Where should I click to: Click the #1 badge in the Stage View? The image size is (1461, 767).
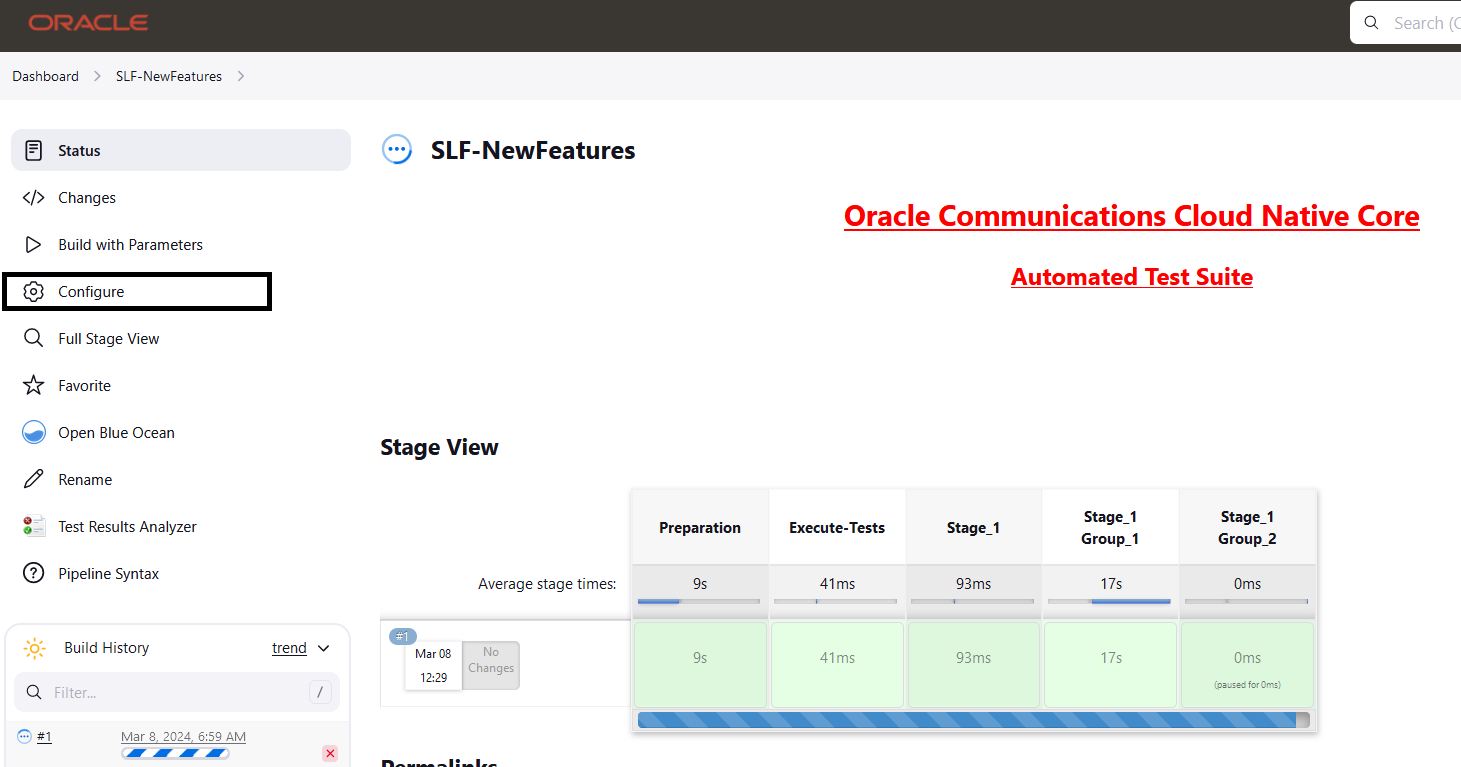pos(403,636)
